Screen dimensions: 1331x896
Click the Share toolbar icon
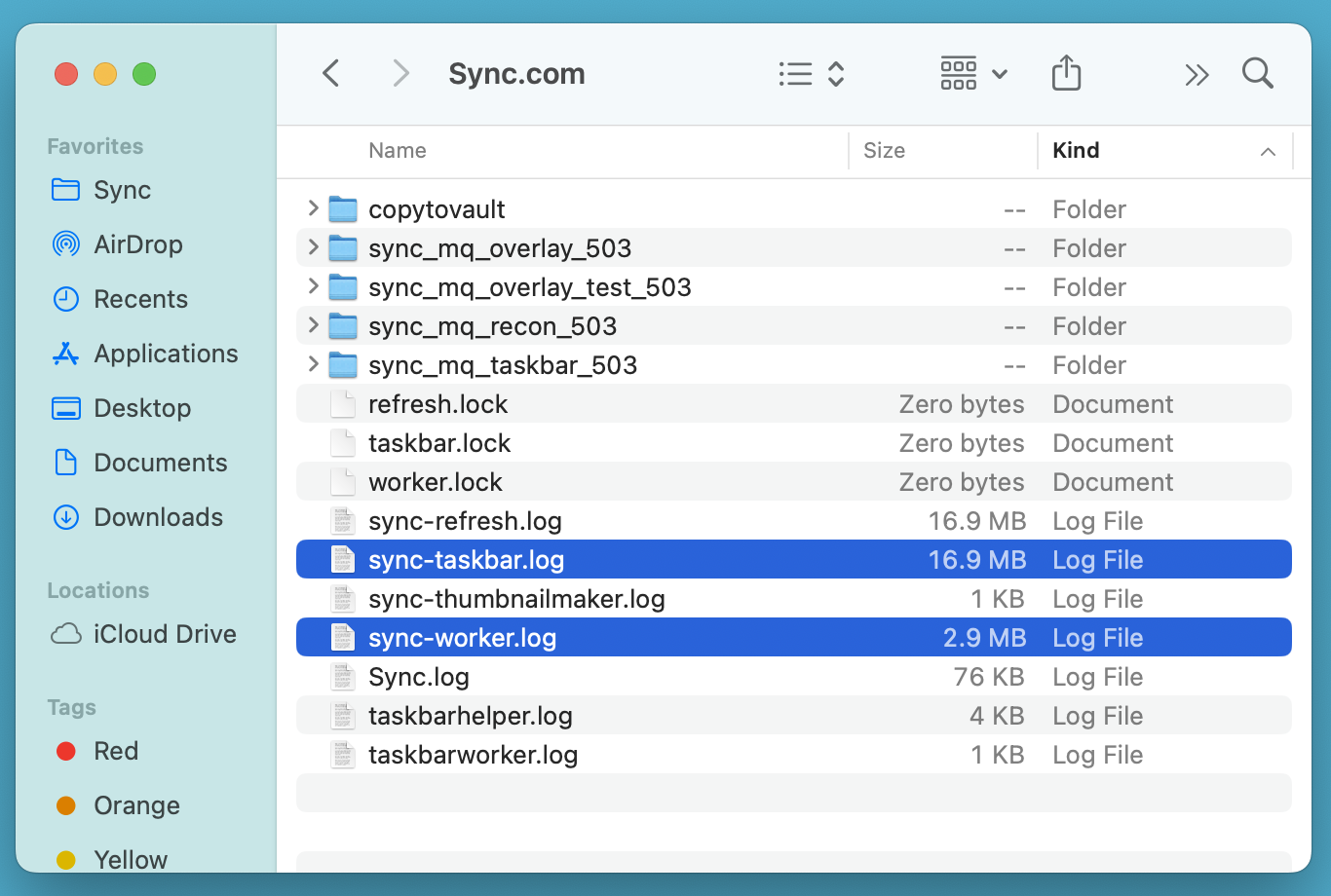pos(1066,74)
